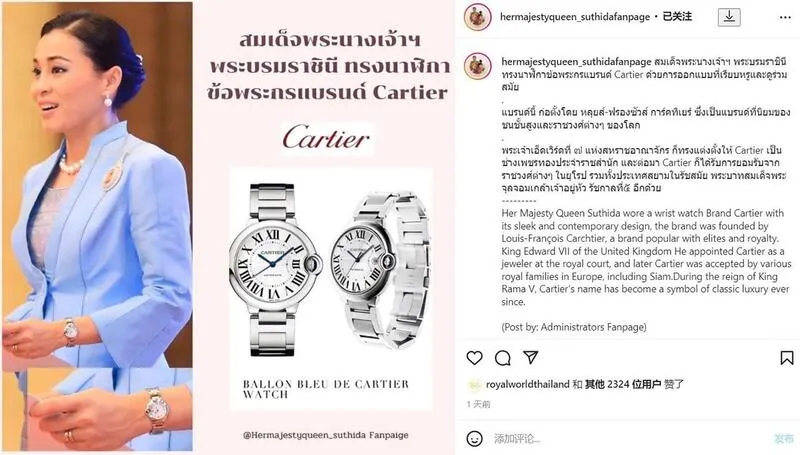Open comments via speech bubble icon
This screenshot has width=800, height=455.
click(x=503, y=358)
